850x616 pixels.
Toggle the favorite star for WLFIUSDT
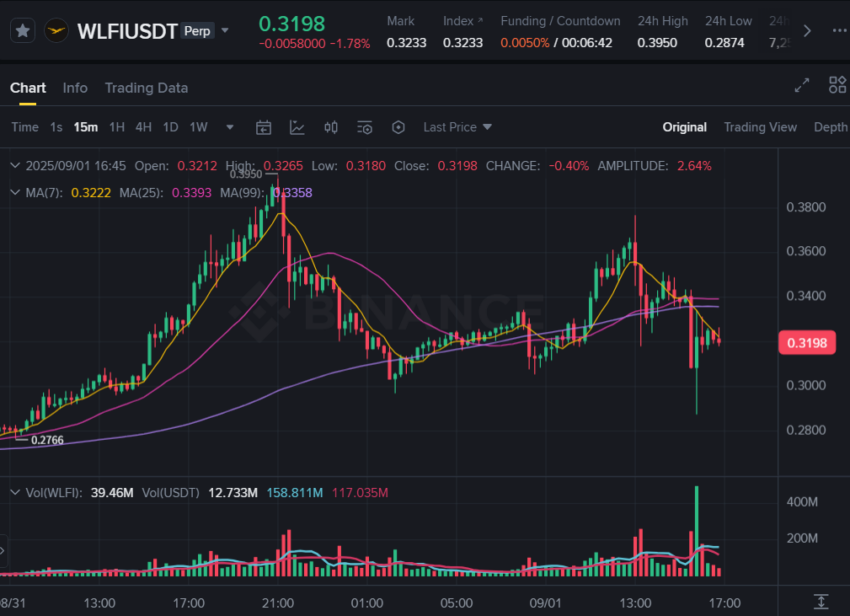click(23, 31)
